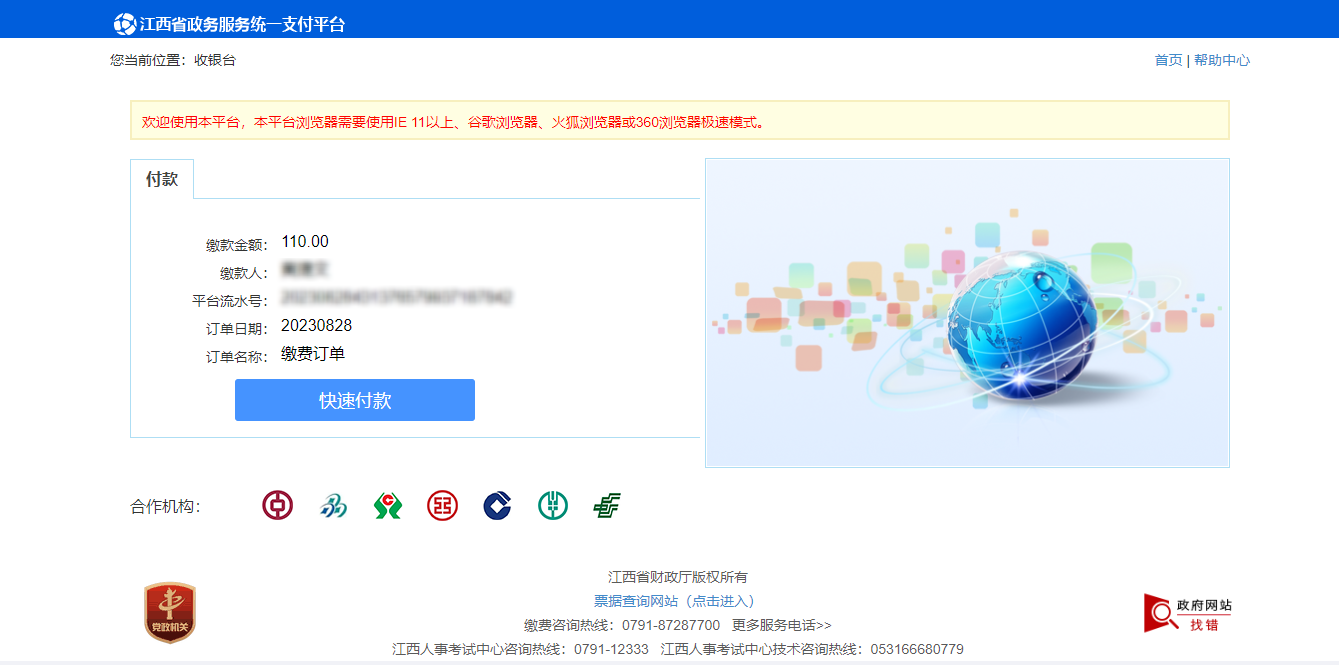The height and width of the screenshot is (665, 1339).
Task: Open the 帮助中心 help link
Action: coord(1222,60)
